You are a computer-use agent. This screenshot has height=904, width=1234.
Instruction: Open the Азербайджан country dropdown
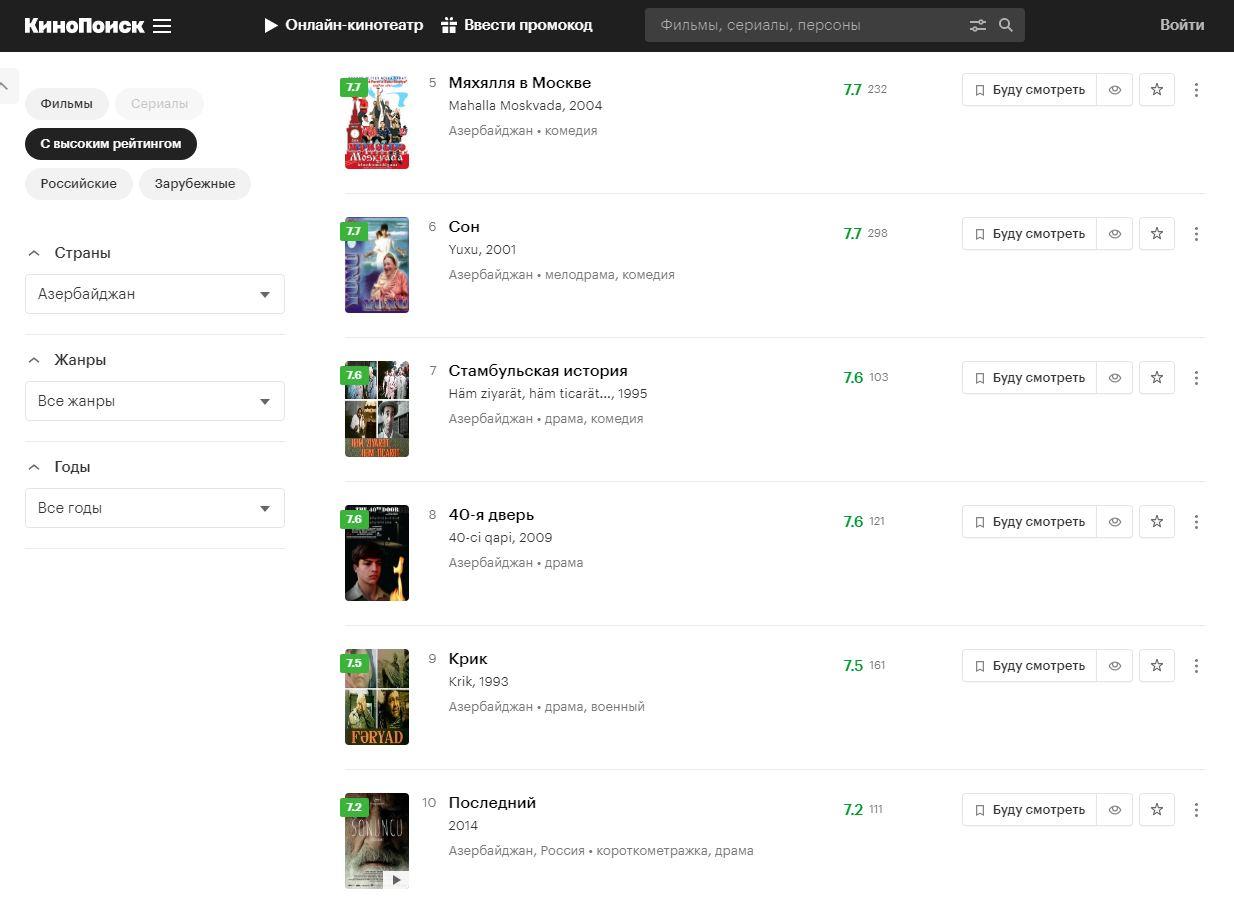[155, 294]
